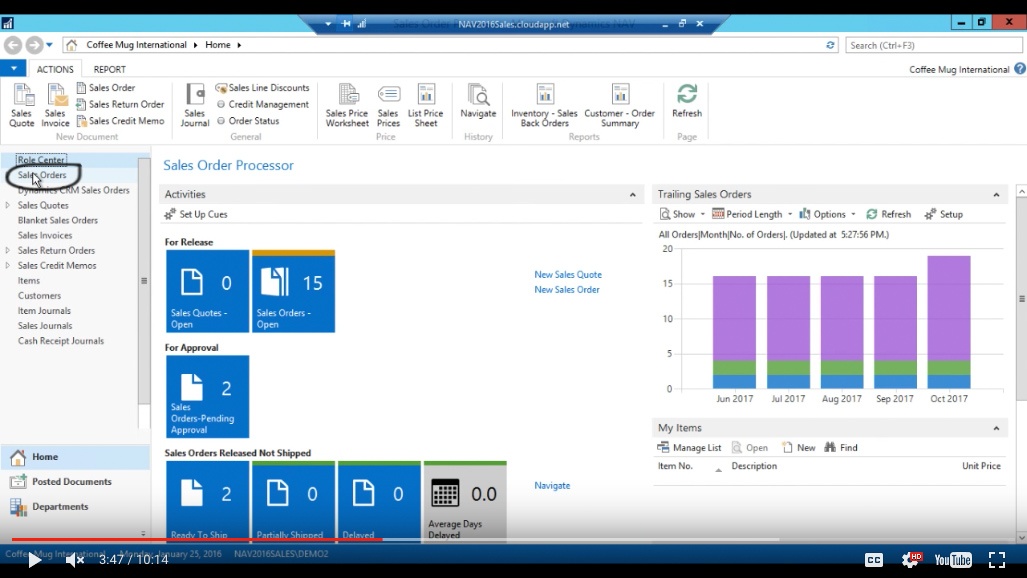Unmute the video volume
Viewport: 1027px width, 578px height.
tap(75, 560)
